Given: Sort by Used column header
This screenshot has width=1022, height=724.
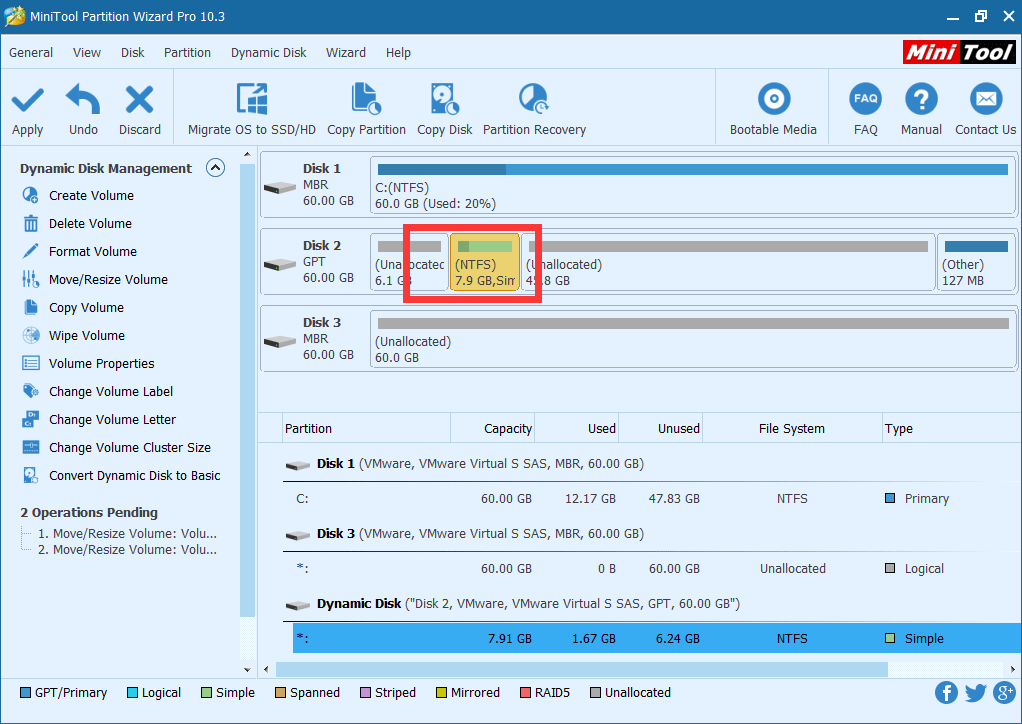Looking at the screenshot, I should (x=577, y=428).
